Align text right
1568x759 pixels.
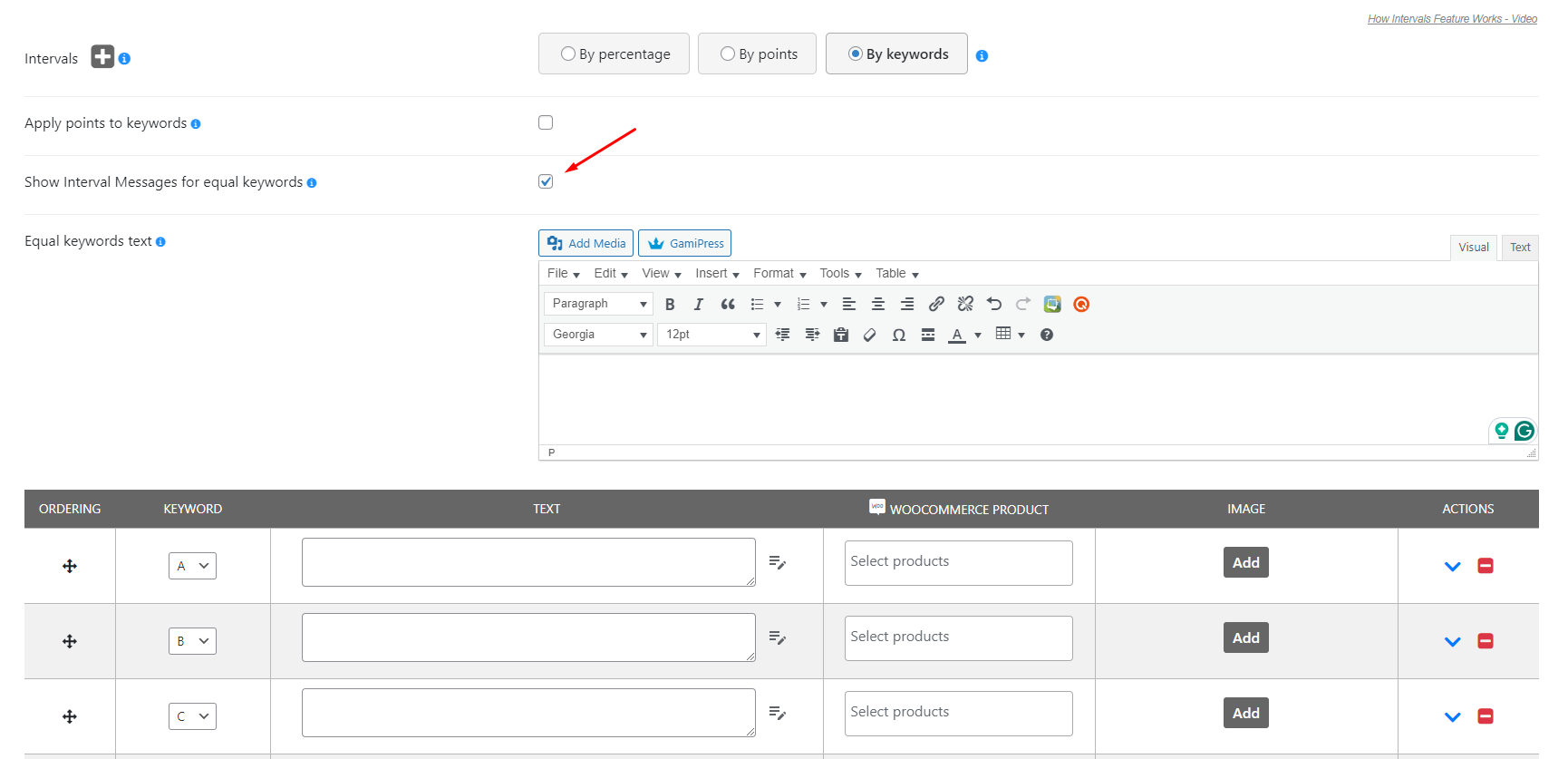[x=907, y=305]
